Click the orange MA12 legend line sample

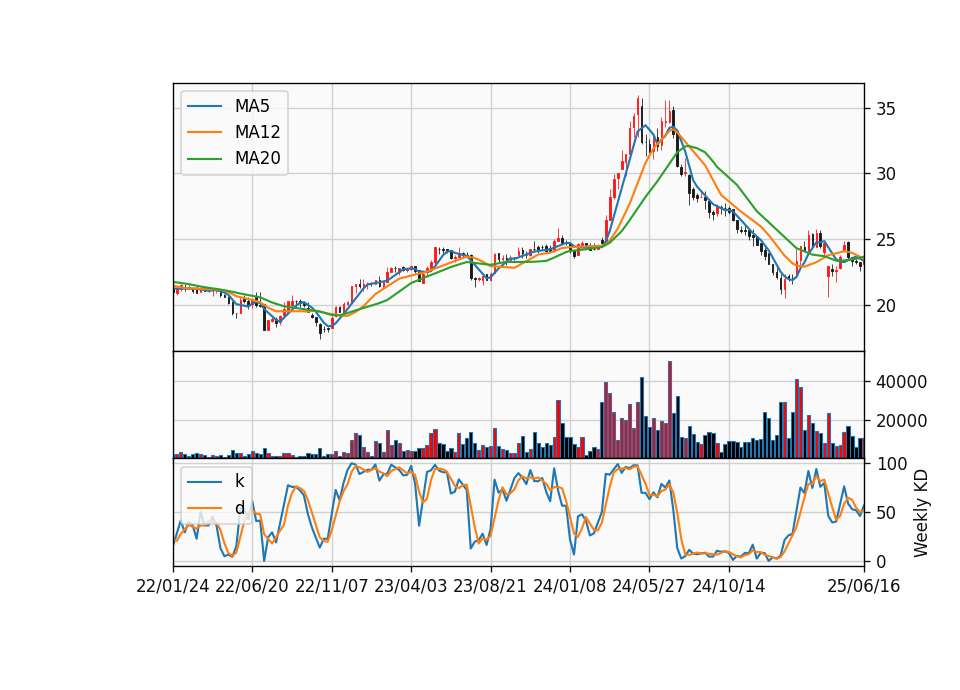(204, 132)
